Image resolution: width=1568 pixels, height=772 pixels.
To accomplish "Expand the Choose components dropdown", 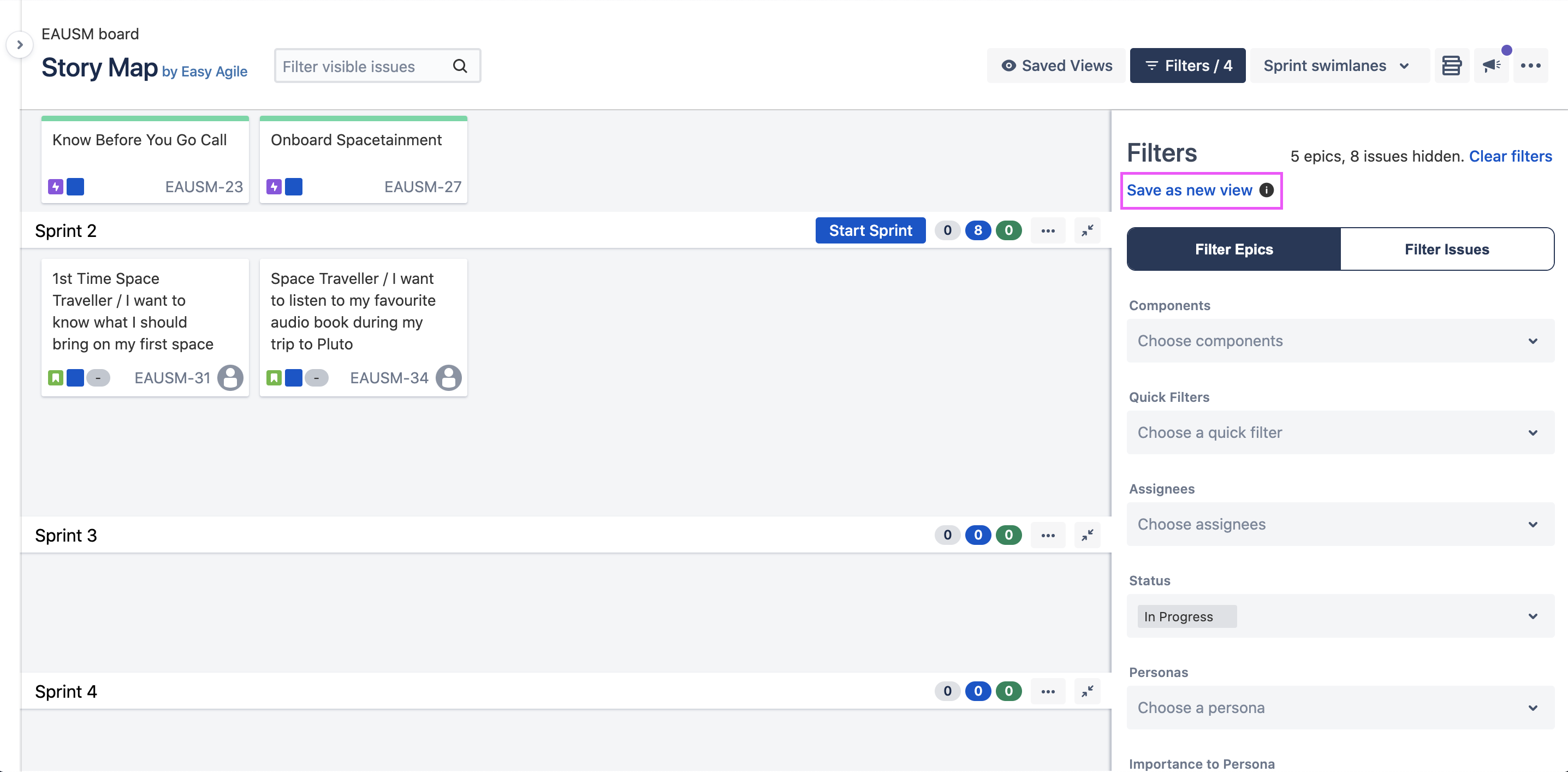I will coord(1340,341).
